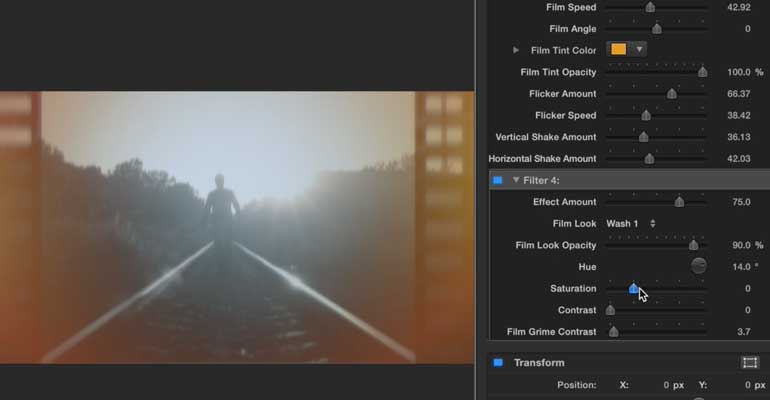Click the Horizontal Shake Amount slider handle
770x400 pixels.
[649, 159]
